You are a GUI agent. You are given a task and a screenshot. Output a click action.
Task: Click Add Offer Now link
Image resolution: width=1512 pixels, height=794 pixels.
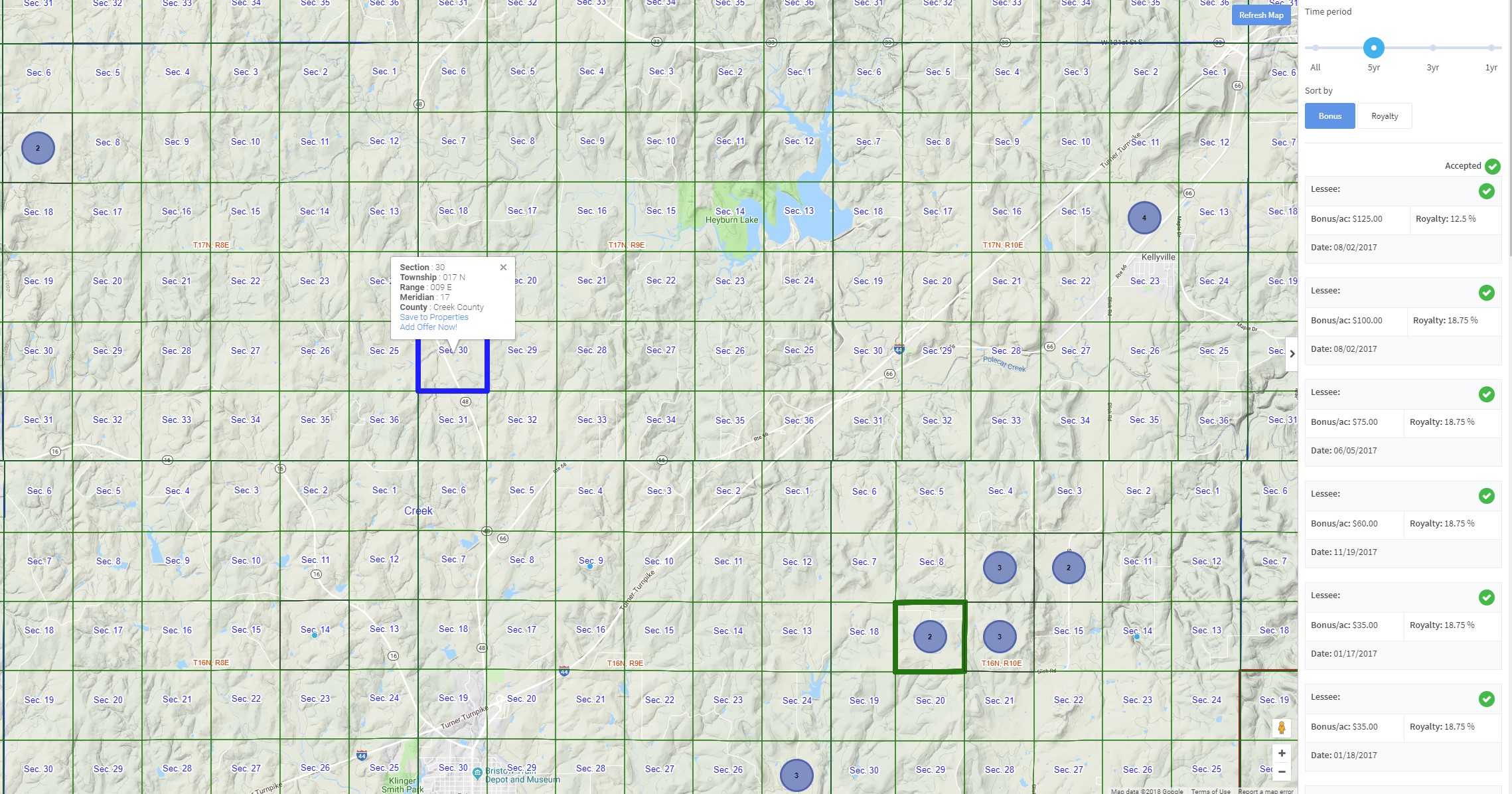click(x=428, y=327)
